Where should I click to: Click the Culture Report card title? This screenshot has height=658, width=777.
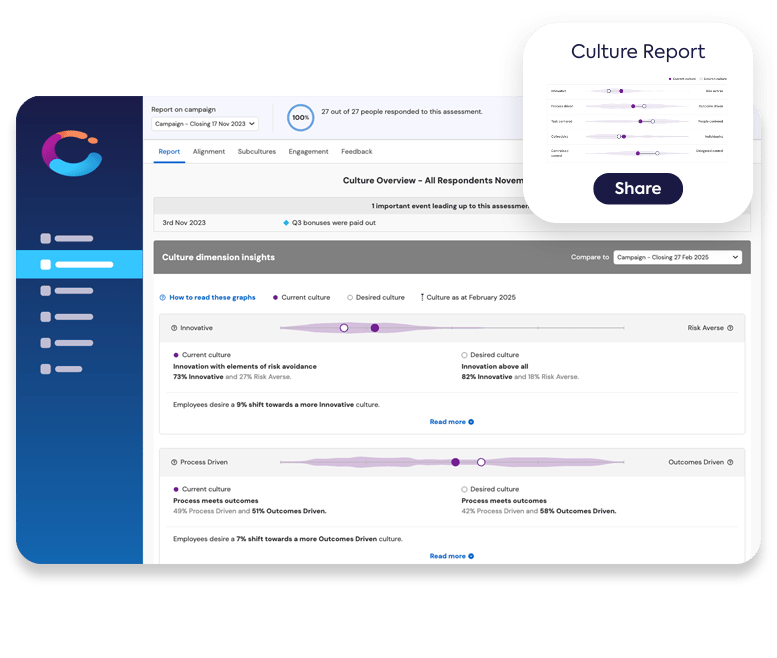tap(638, 52)
